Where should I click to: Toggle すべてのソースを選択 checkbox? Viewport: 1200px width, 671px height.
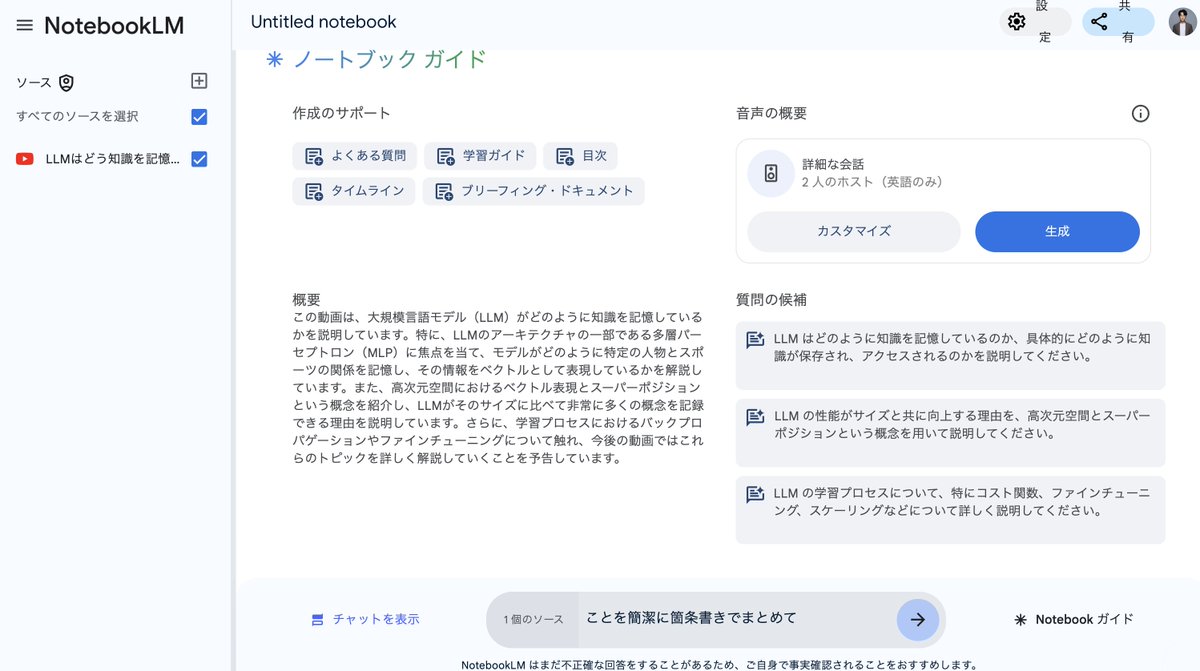[x=199, y=117]
